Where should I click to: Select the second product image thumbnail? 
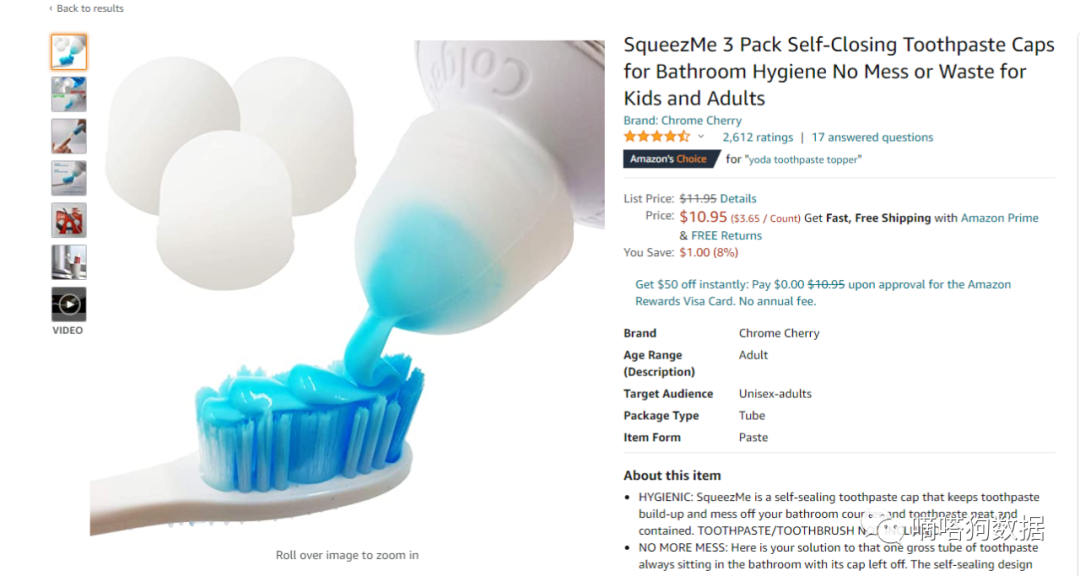tap(69, 94)
